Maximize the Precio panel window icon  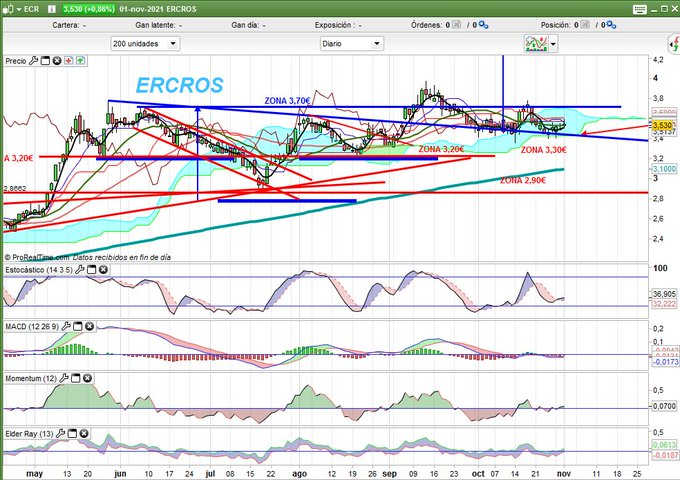(45, 61)
